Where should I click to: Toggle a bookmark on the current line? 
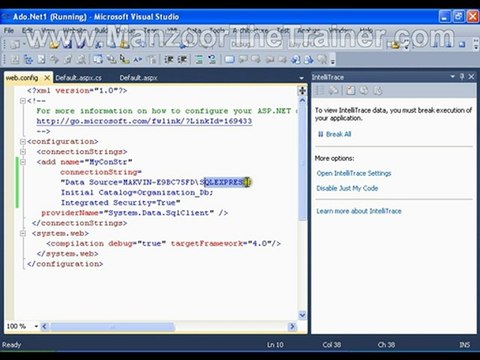point(229,59)
